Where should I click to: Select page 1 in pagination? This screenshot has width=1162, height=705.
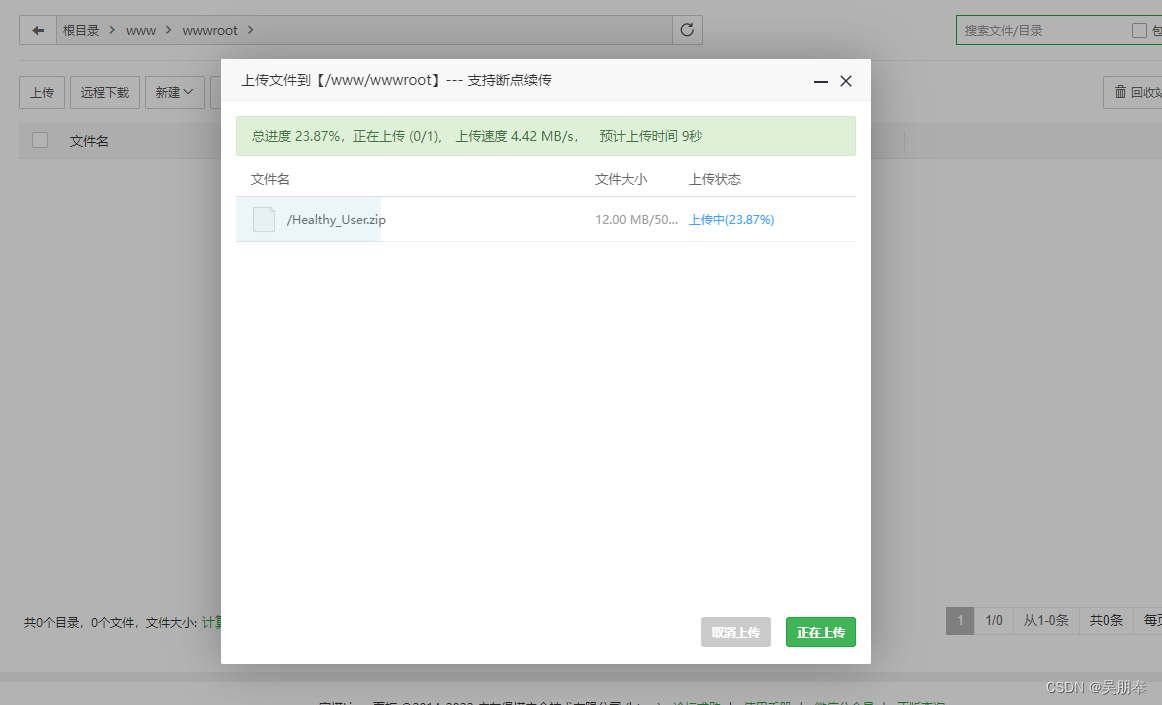[x=960, y=620]
